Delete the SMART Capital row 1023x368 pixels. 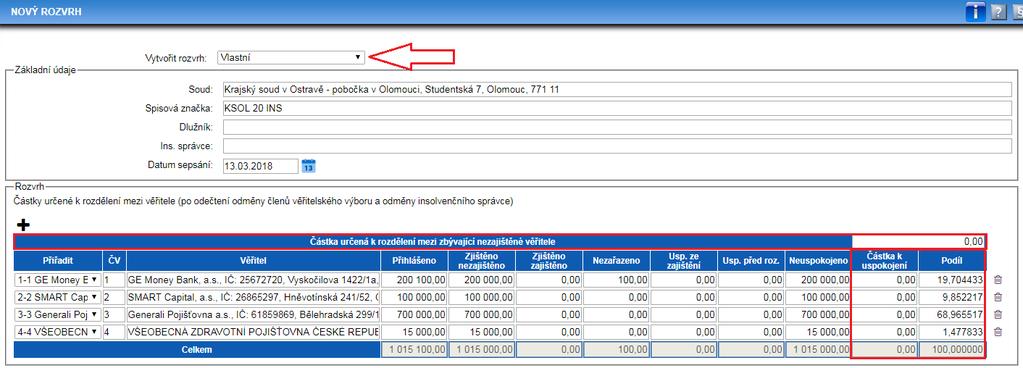[x=998, y=297]
